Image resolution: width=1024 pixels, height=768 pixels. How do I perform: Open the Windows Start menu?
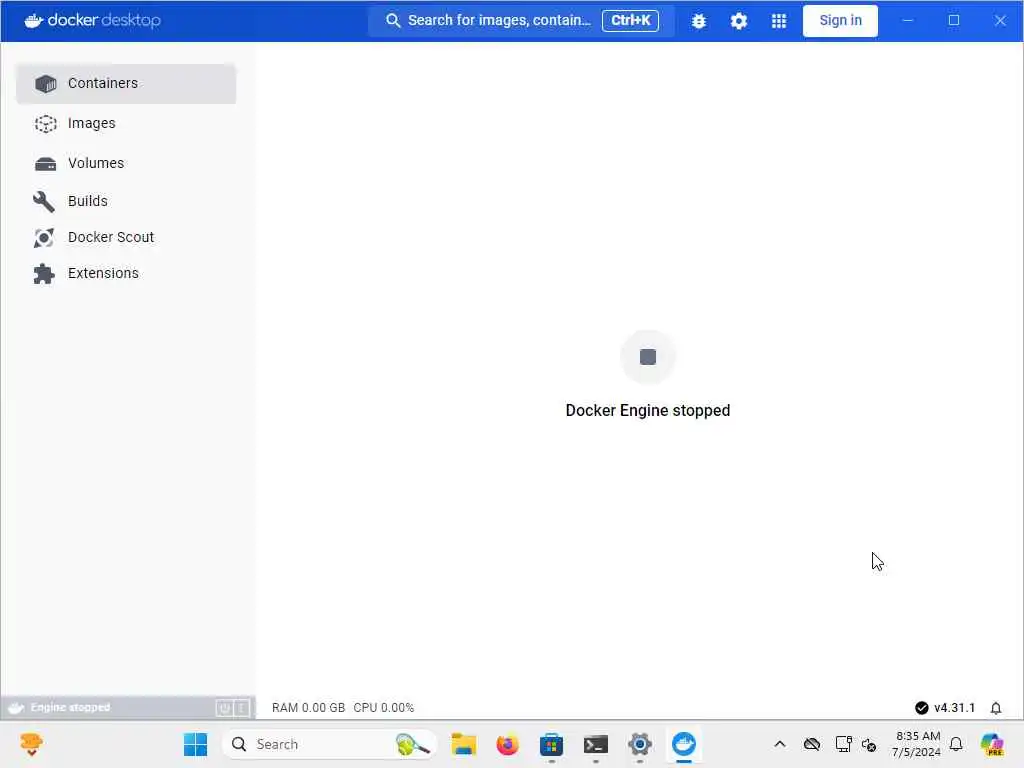(x=195, y=744)
